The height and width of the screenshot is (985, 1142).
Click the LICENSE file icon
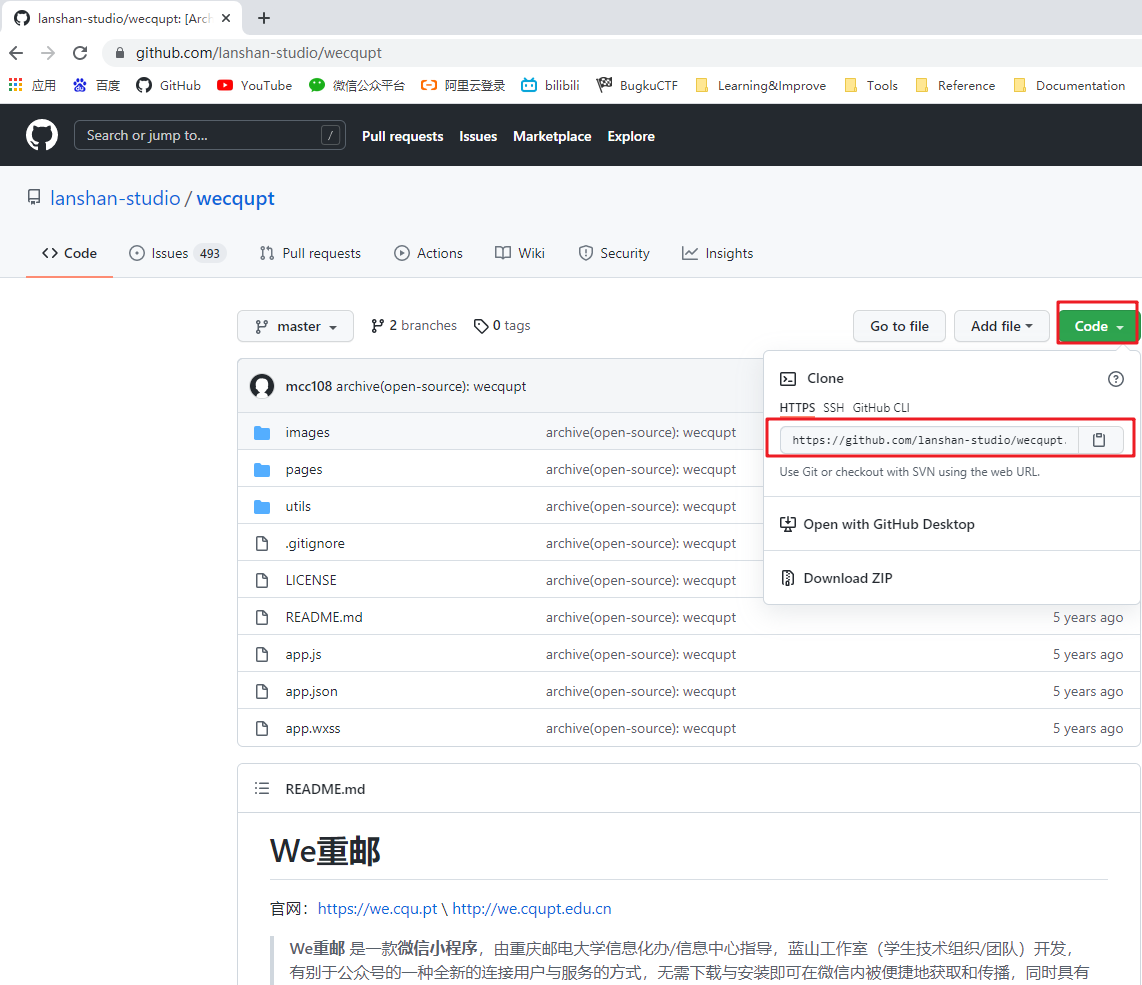pyautogui.click(x=262, y=581)
